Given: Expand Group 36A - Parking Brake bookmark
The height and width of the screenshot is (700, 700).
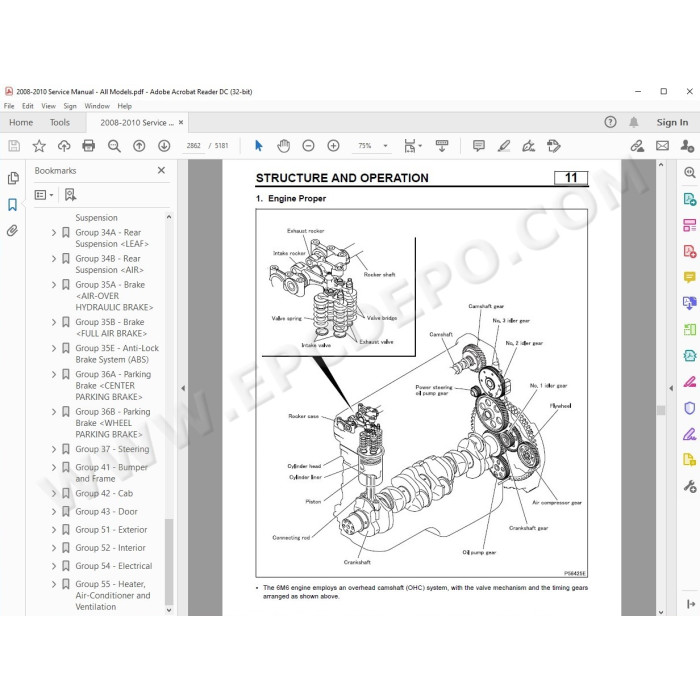Looking at the screenshot, I should (x=54, y=374).
